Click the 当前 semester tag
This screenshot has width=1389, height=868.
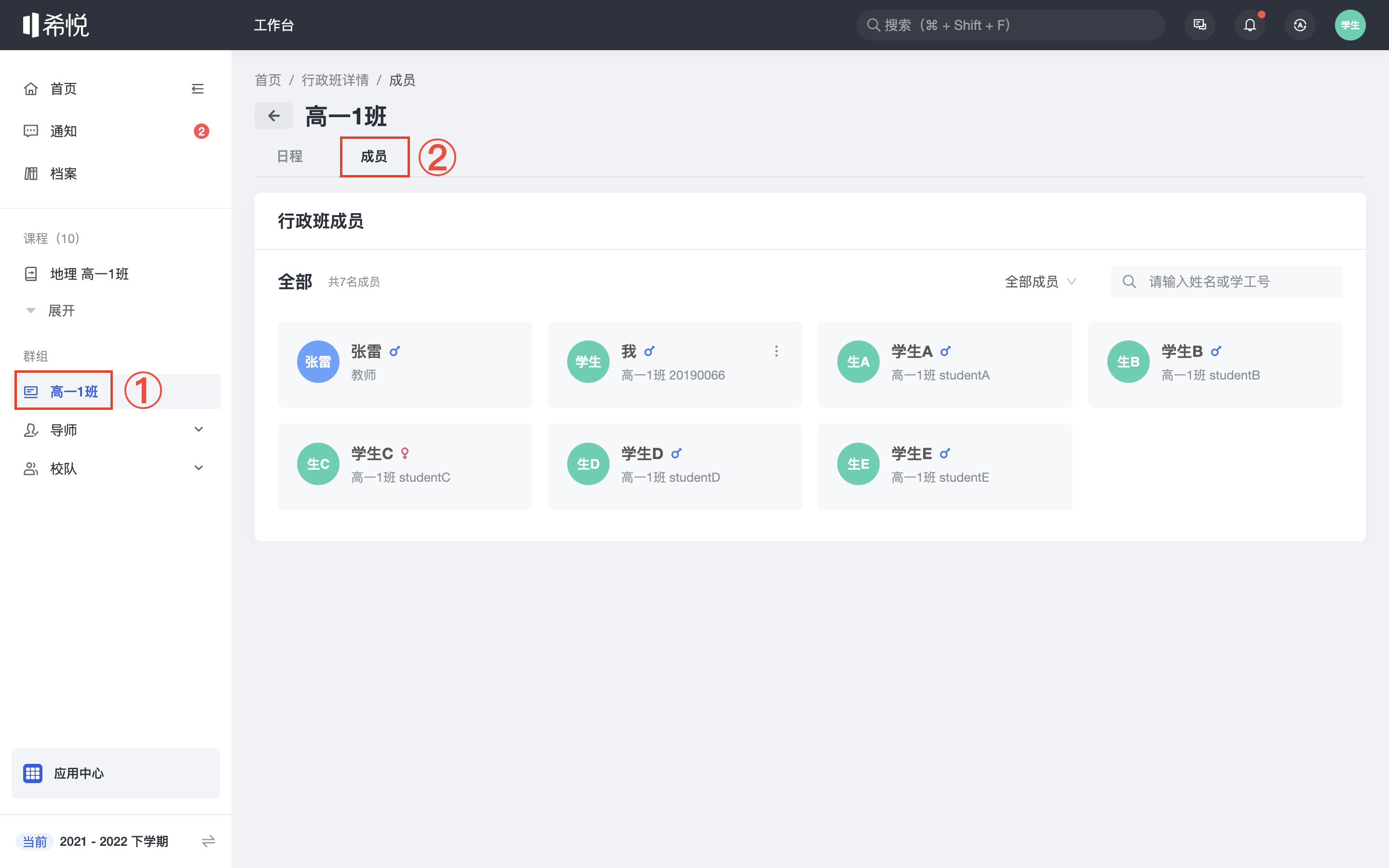point(34,841)
